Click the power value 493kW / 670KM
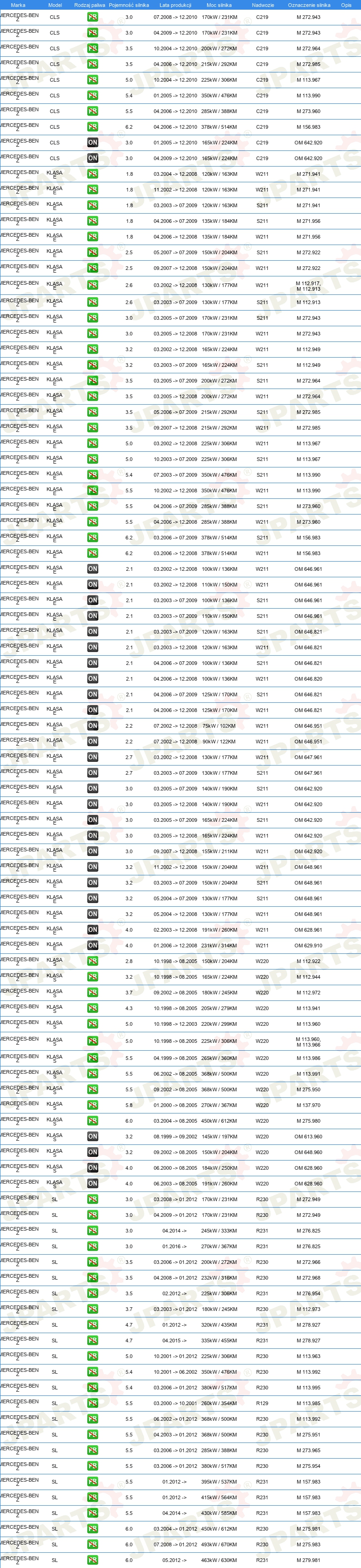The width and height of the screenshot is (361, 1568). [219, 1544]
